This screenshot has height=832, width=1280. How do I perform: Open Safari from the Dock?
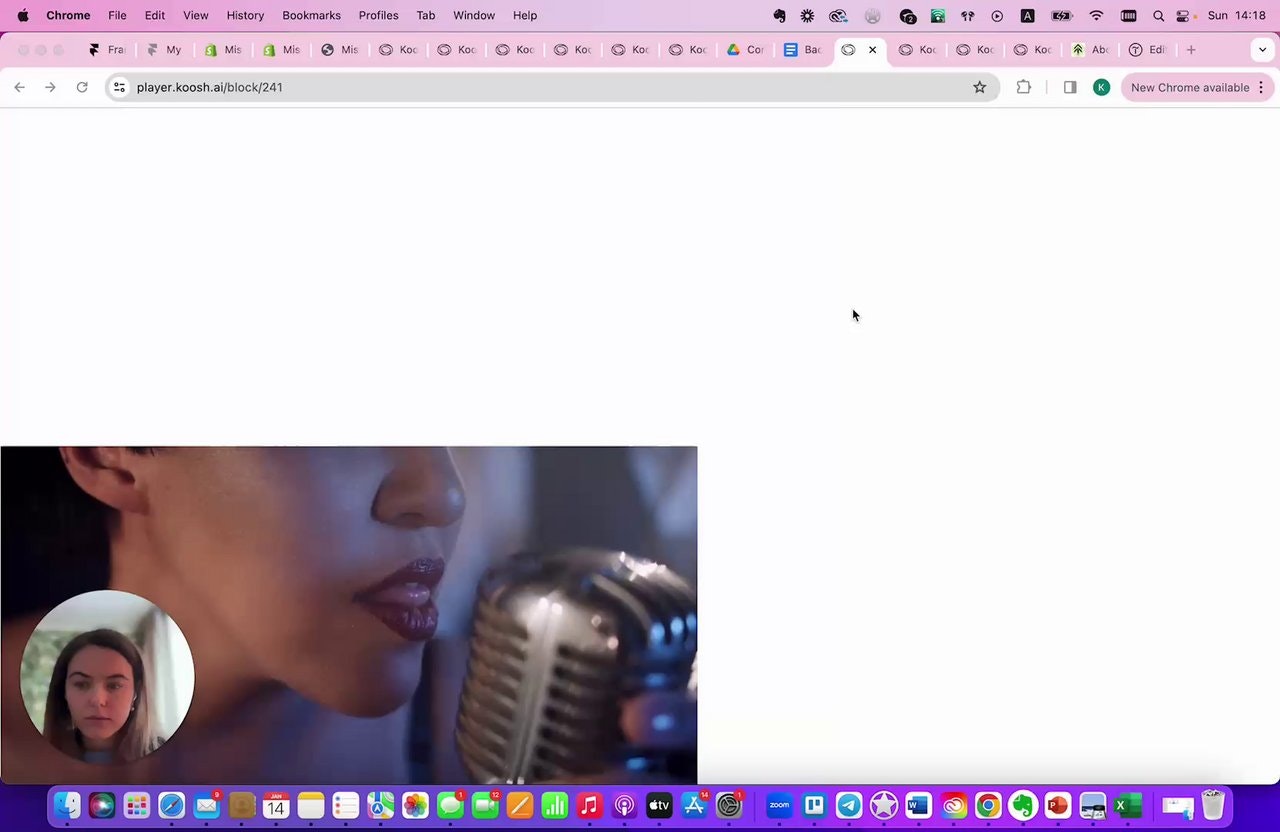pyautogui.click(x=172, y=805)
